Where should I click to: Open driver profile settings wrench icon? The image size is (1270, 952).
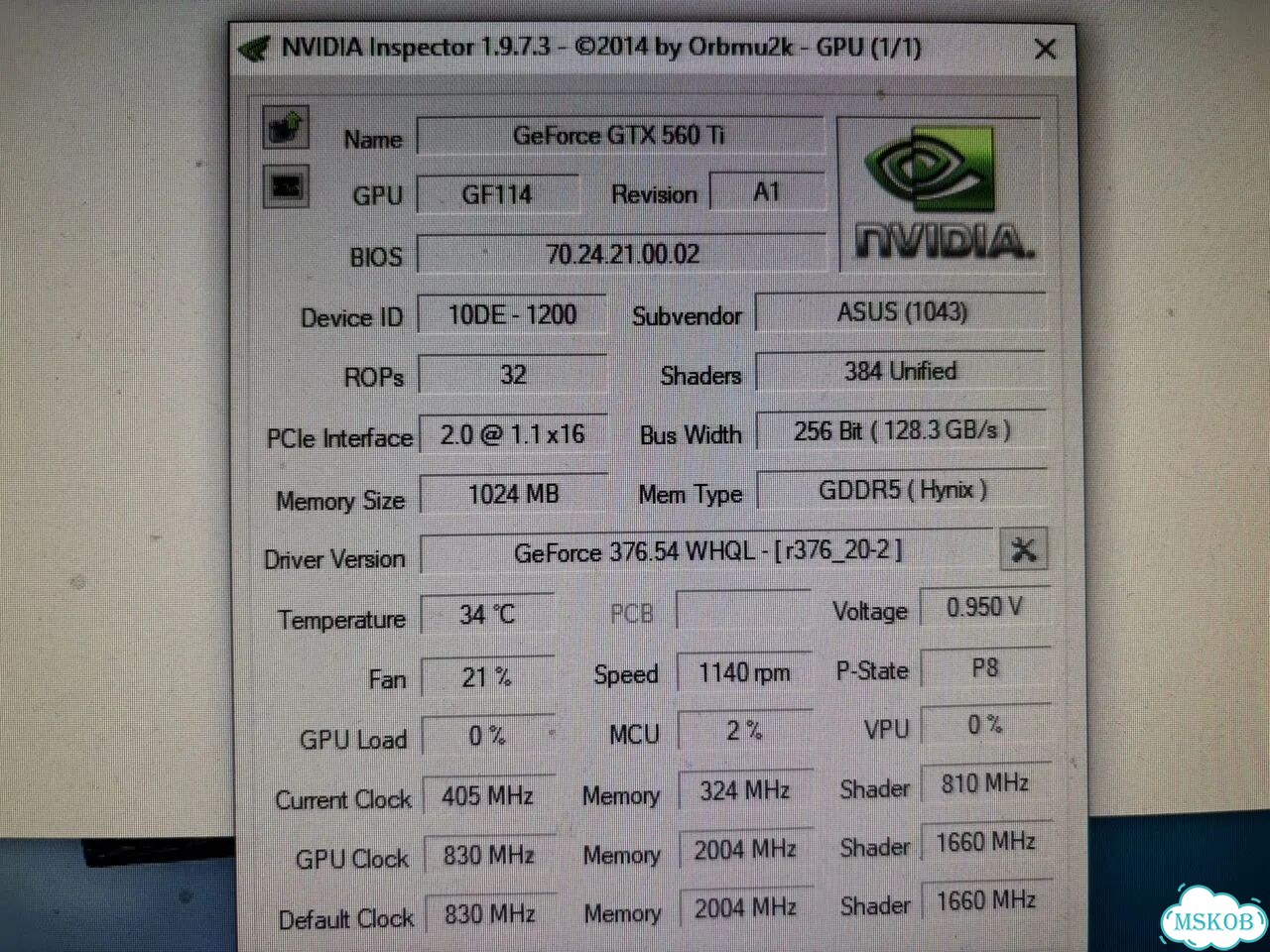click(1023, 549)
